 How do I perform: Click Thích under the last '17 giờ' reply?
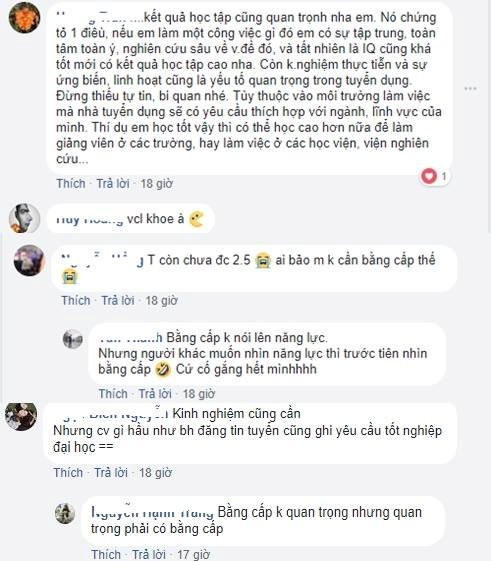[106, 555]
